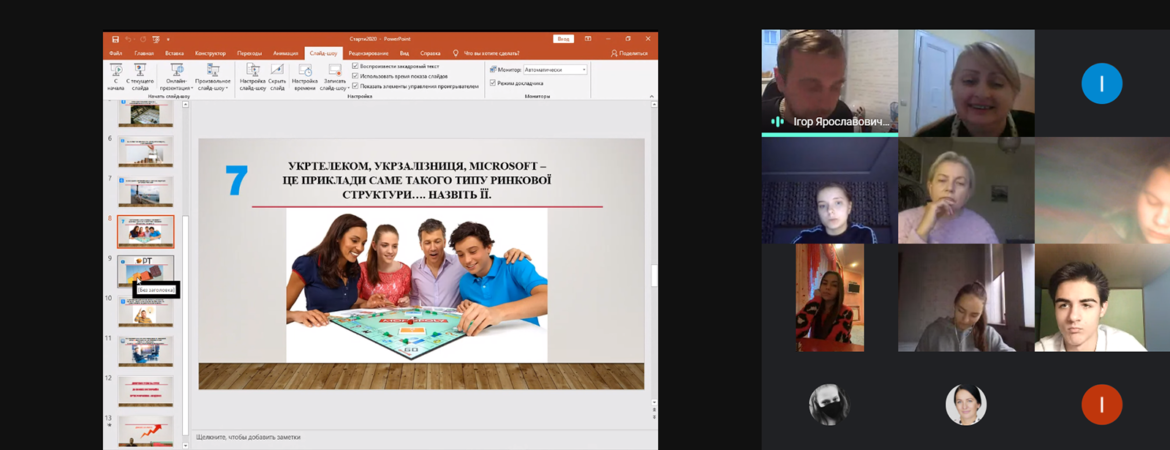Collapse the ribbon with the chevron

pos(652,96)
